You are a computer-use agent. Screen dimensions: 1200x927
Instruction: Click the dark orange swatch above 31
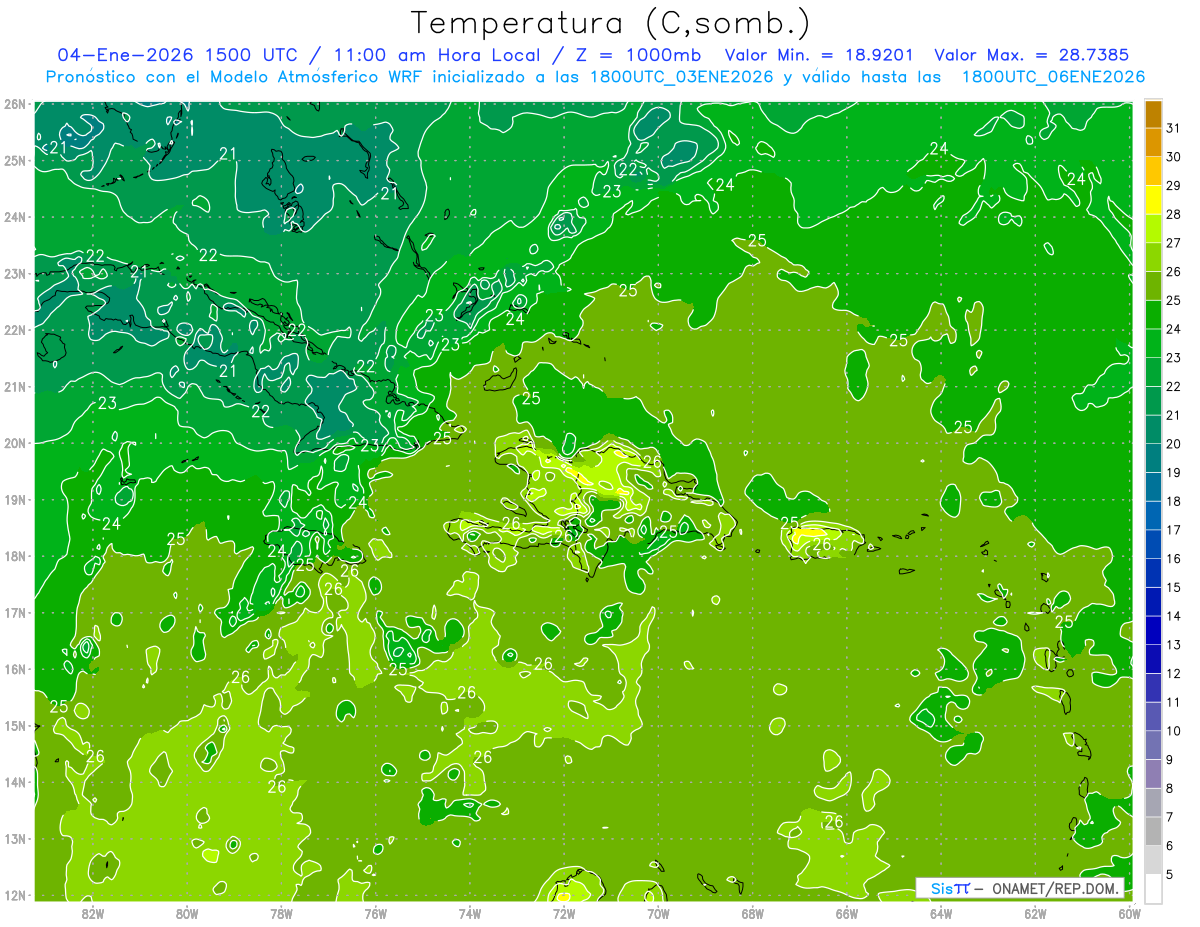(1153, 114)
